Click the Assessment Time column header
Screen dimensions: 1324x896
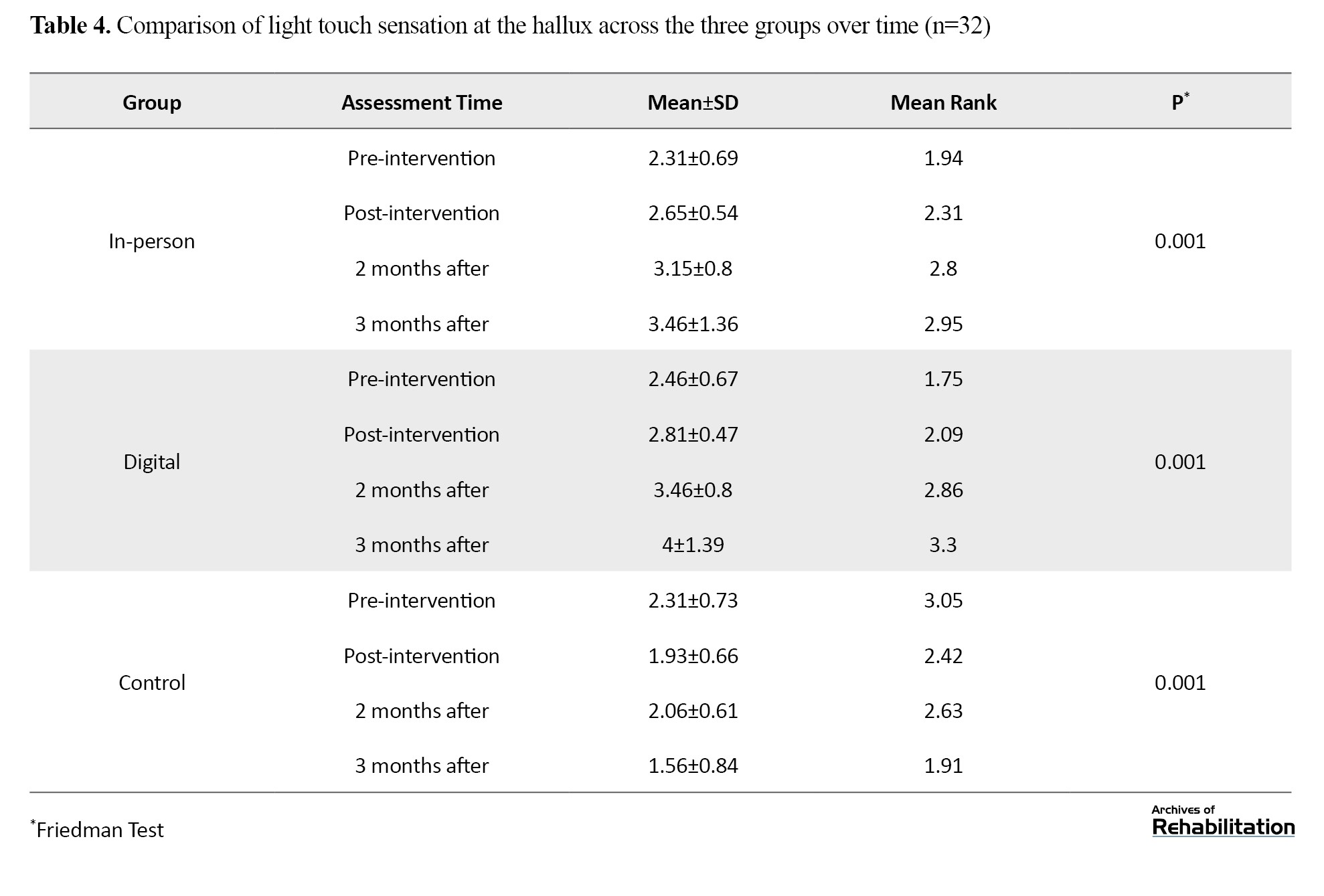422,102
